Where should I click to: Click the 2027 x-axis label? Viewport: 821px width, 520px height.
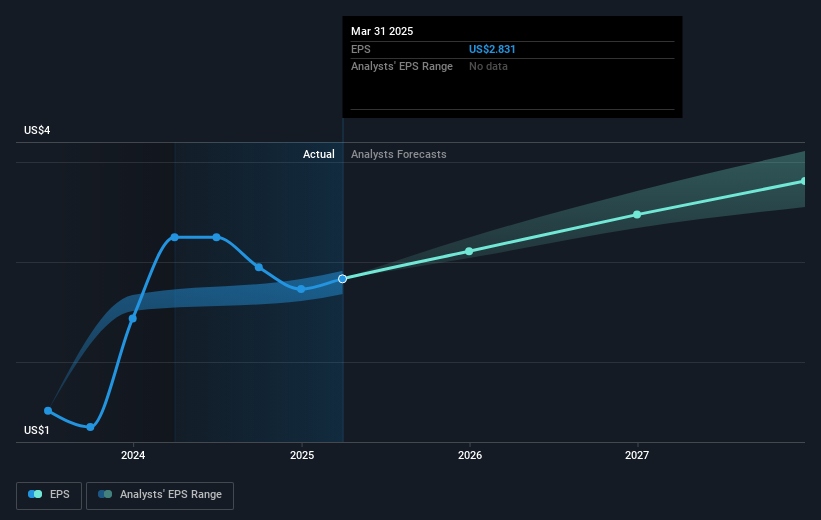pyautogui.click(x=637, y=456)
